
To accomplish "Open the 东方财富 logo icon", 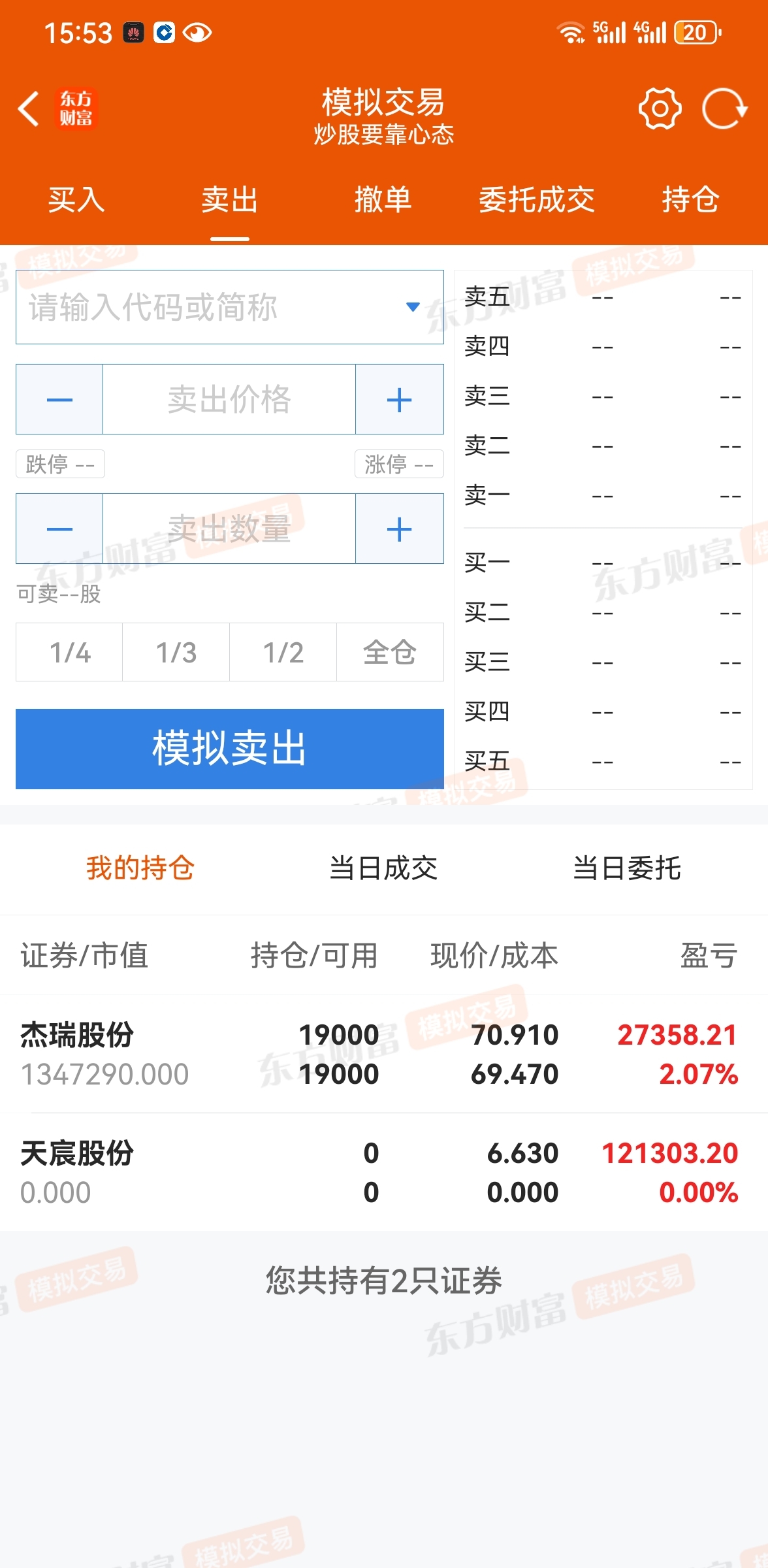I will pos(76,108).
